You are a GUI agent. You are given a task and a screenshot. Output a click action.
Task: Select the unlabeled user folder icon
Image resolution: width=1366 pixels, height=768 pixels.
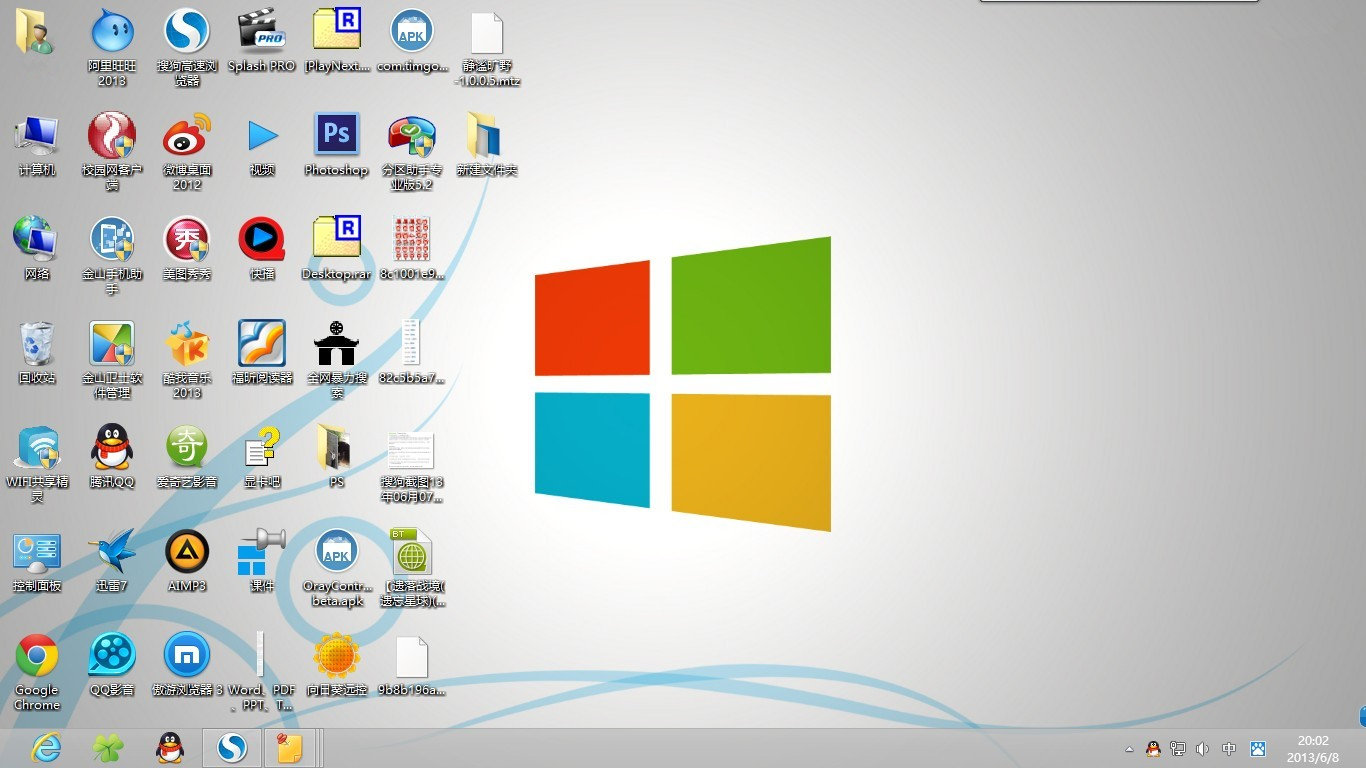[35, 31]
